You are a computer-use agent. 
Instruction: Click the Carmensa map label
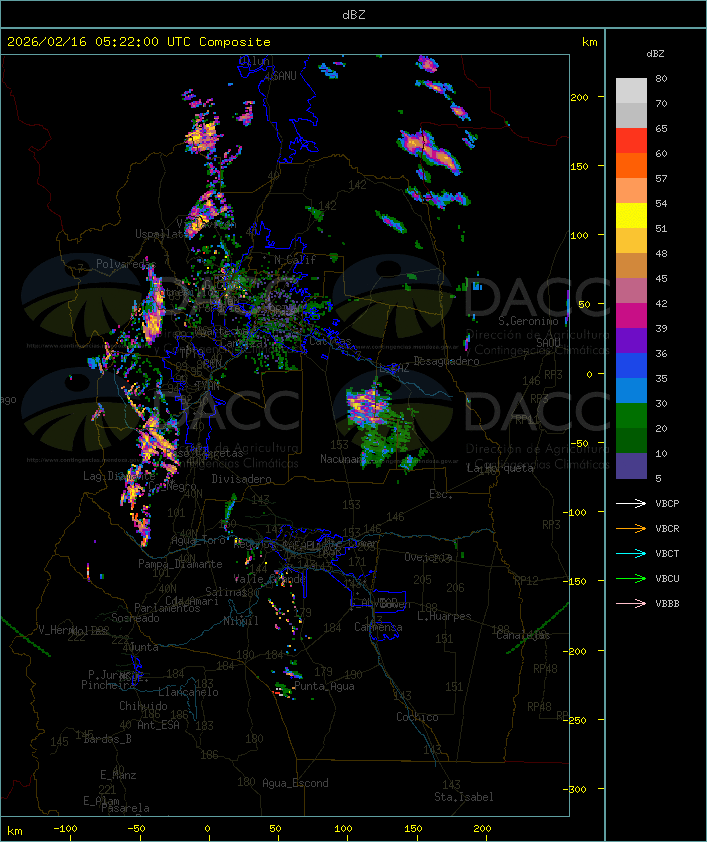coord(378,627)
